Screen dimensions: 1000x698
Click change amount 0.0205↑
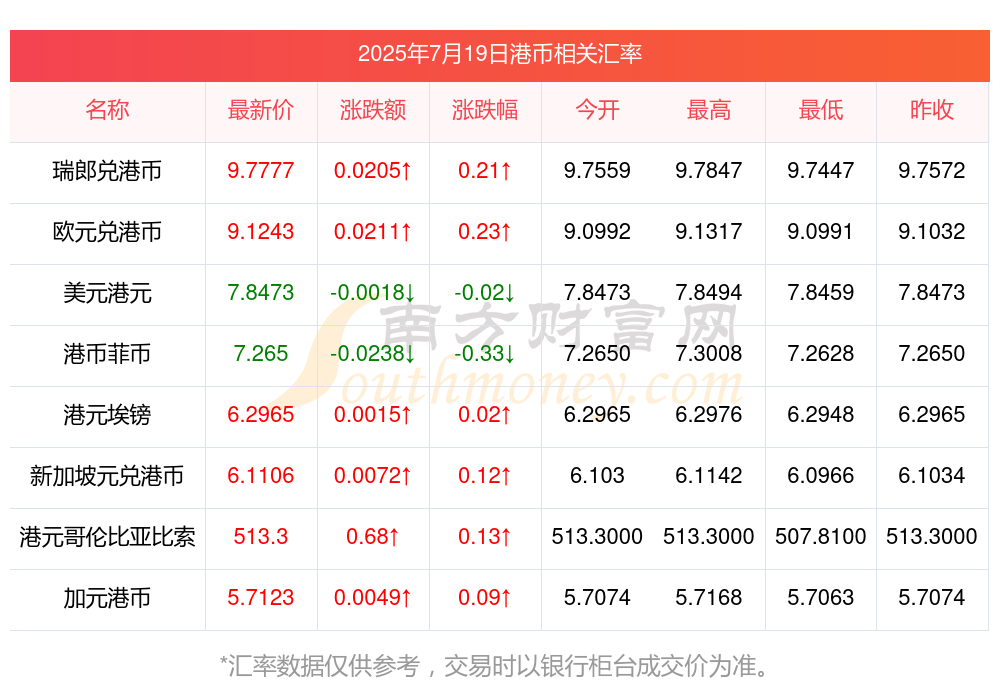tap(372, 170)
